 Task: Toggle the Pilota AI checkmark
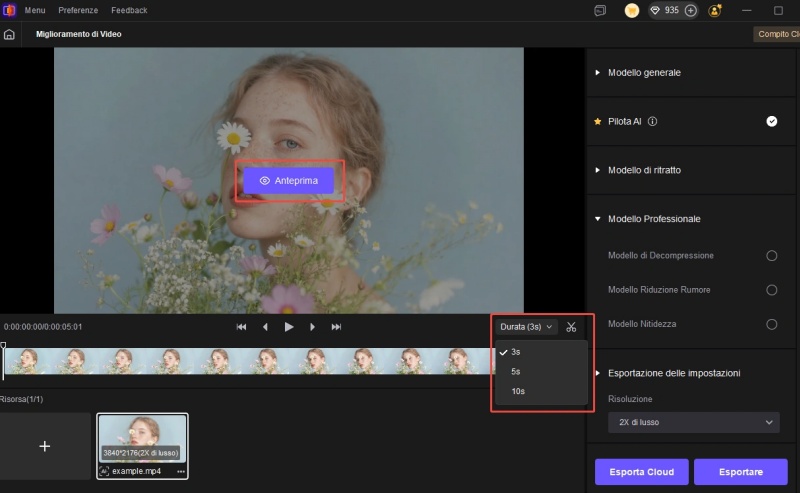point(771,121)
